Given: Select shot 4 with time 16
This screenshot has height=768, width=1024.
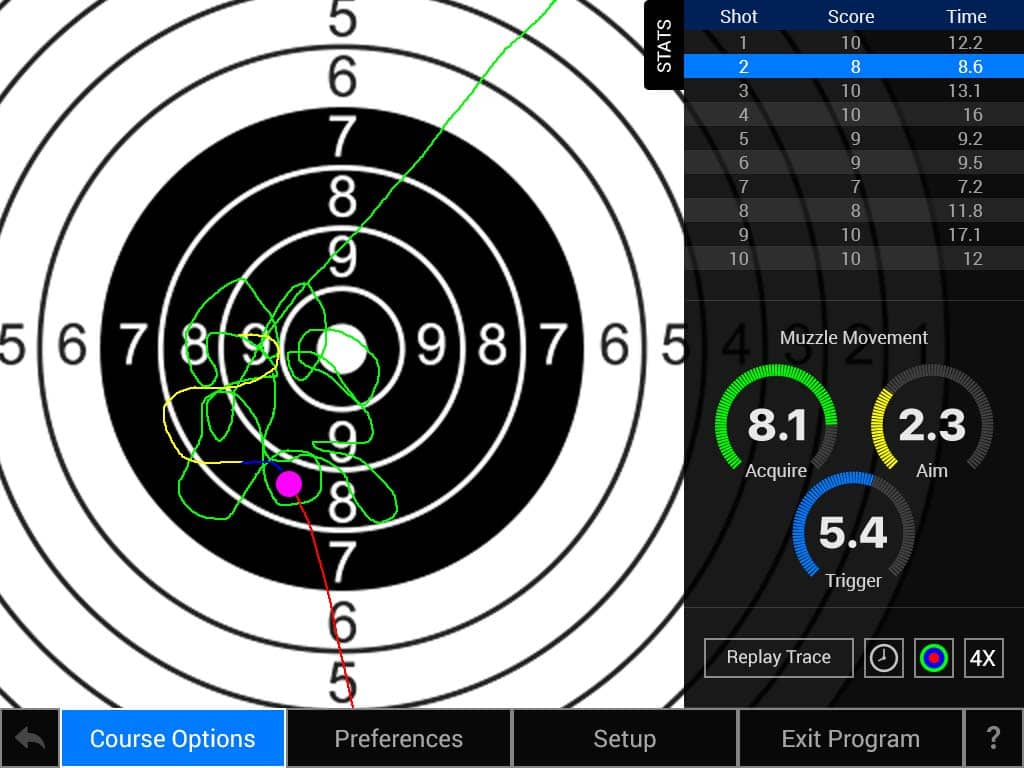Looking at the screenshot, I should coord(854,115).
